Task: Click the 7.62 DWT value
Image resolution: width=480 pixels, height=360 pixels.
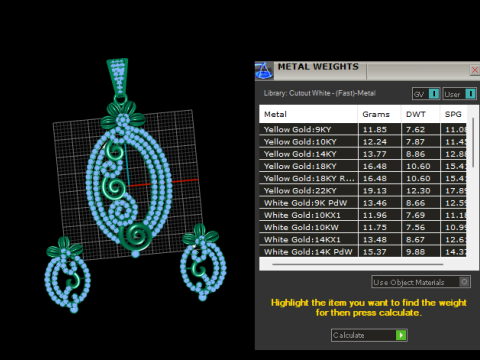Action: click(x=415, y=129)
